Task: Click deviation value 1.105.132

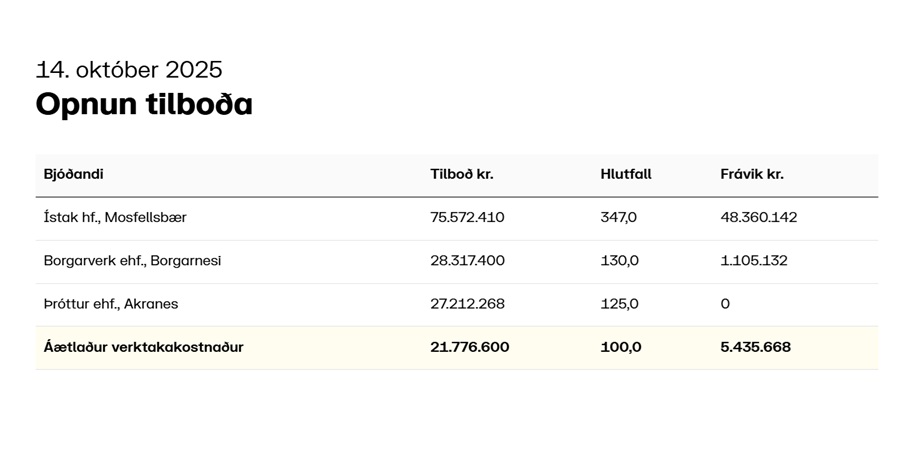Action: [x=754, y=261]
